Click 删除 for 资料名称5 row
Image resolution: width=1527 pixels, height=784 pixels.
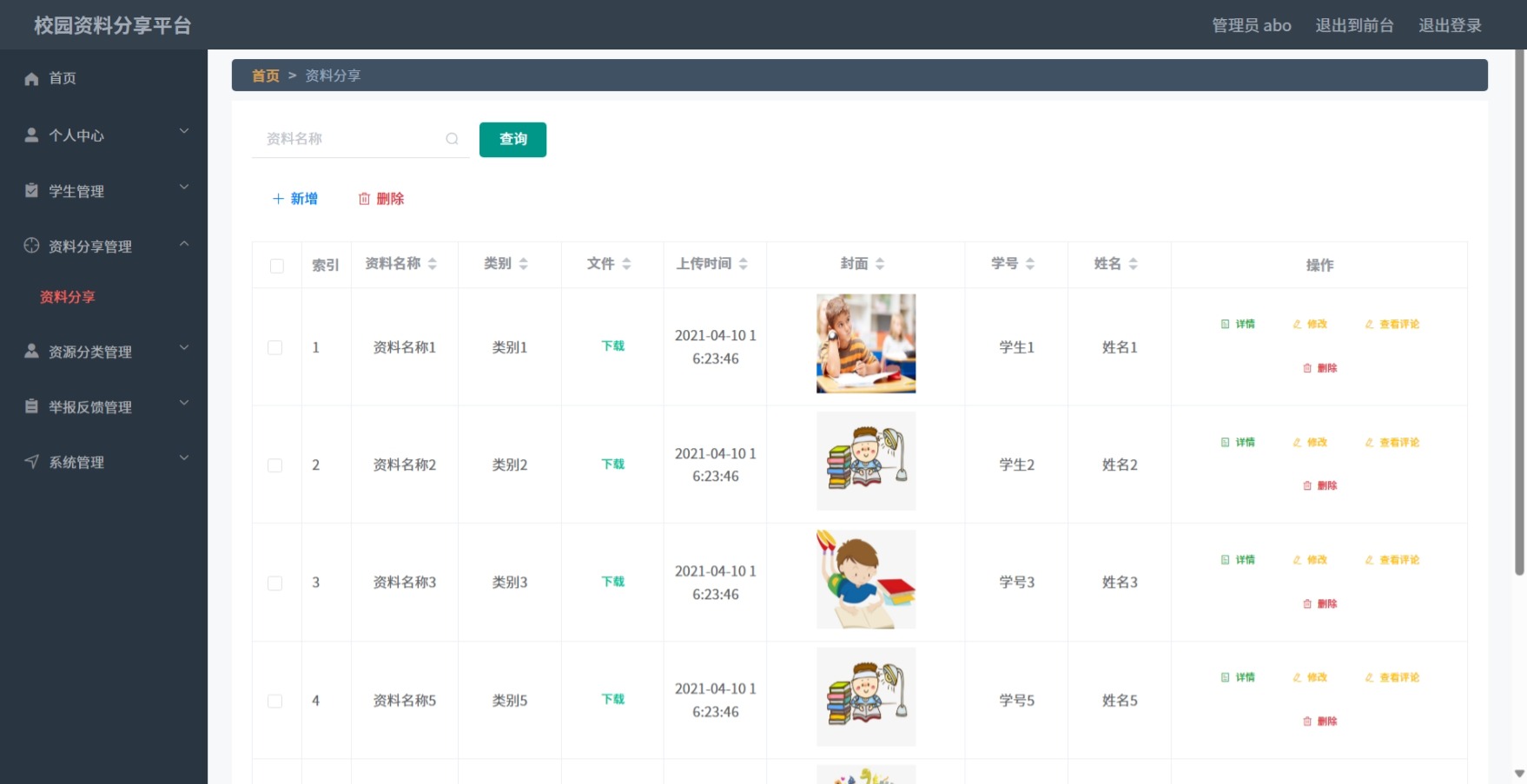coord(1319,721)
